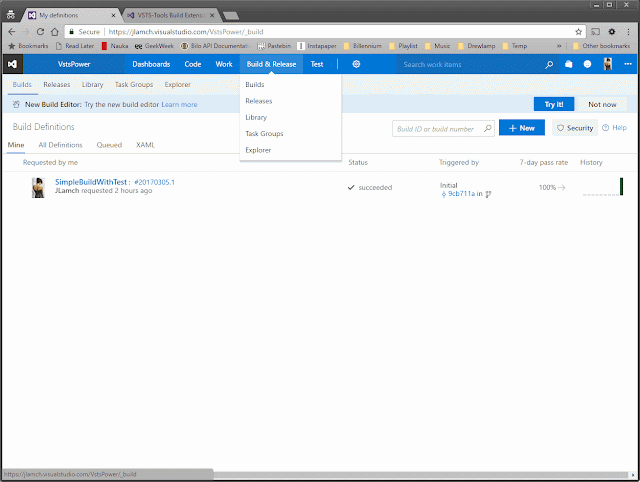
Task: Click the build history green bar
Action: (x=621, y=187)
